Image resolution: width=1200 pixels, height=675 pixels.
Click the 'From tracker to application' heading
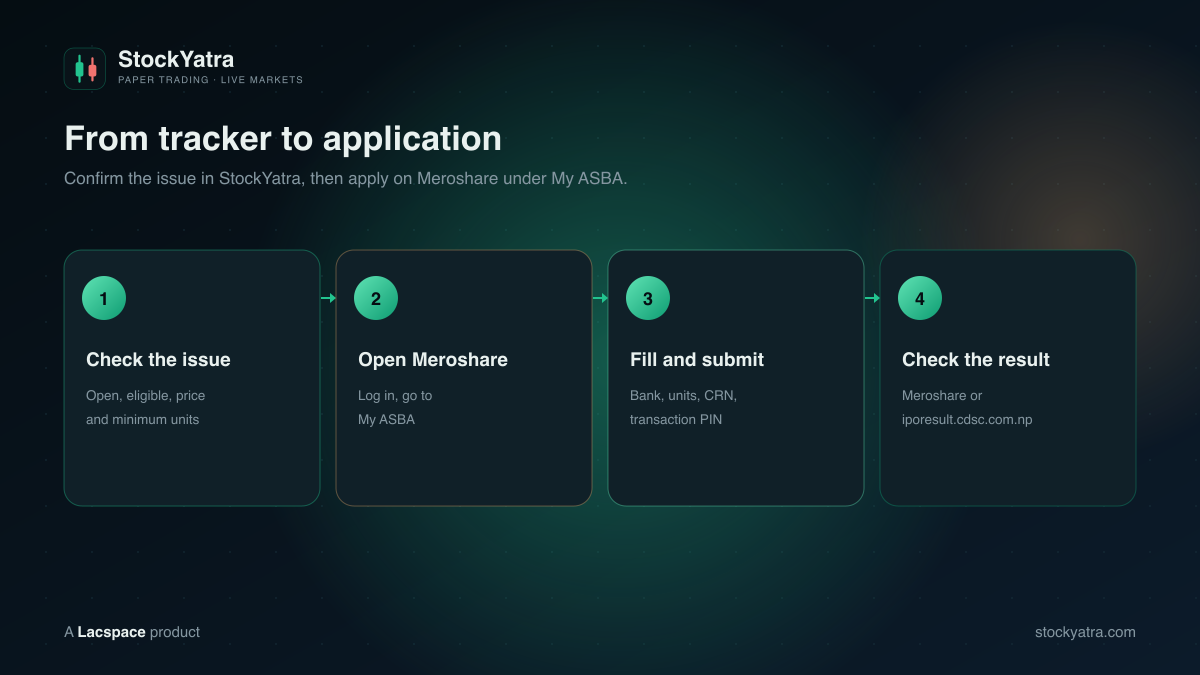point(283,138)
